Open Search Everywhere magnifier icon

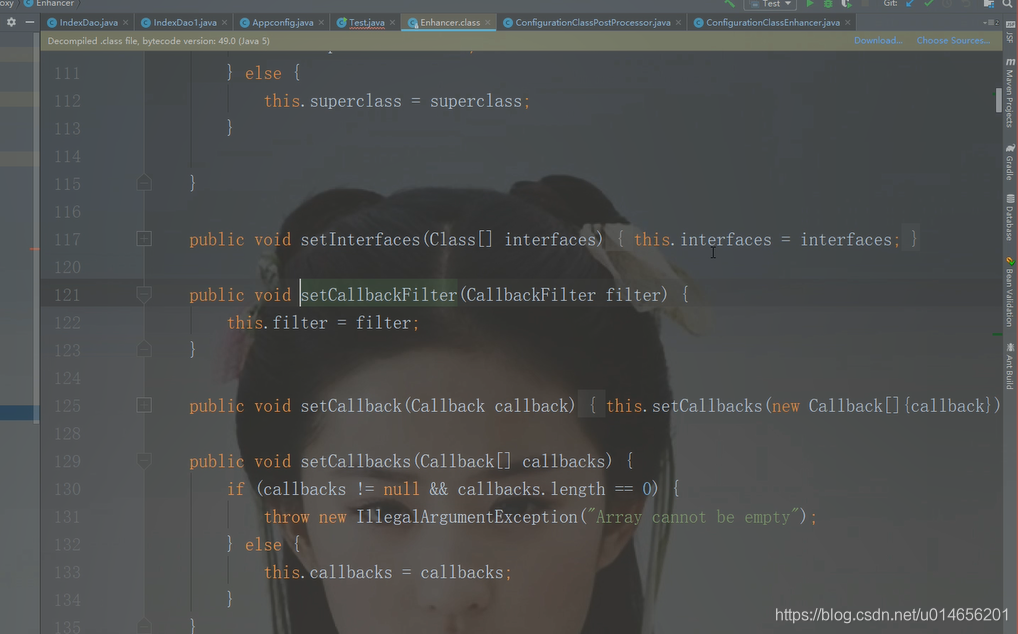1008,4
